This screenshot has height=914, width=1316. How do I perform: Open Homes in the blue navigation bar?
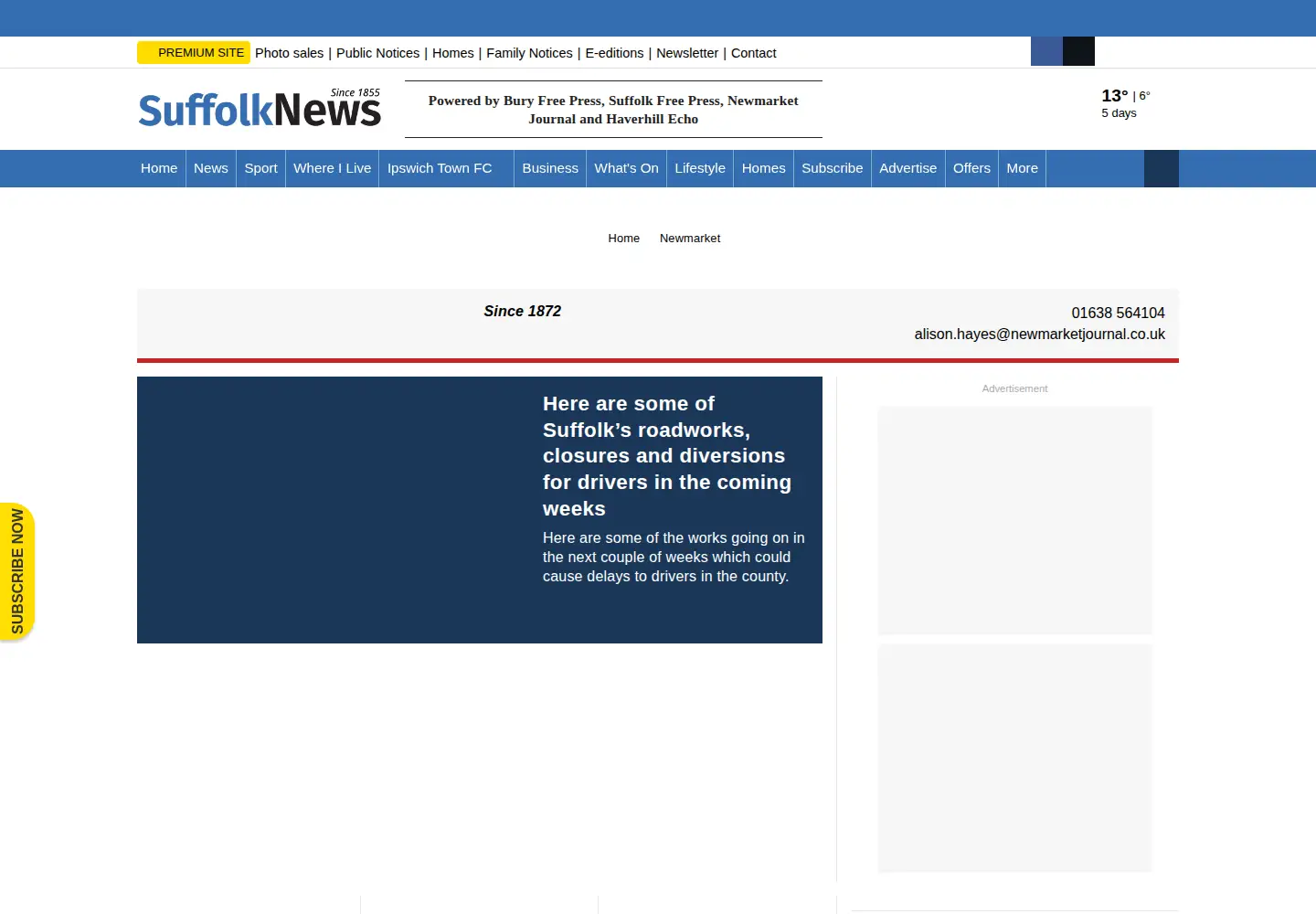[763, 168]
